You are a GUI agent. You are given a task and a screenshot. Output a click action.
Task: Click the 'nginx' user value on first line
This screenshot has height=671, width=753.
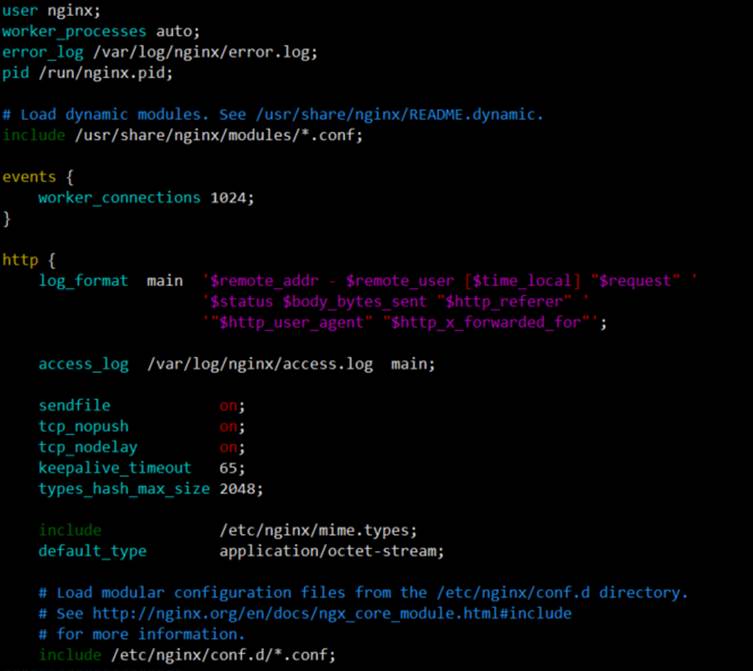click(70, 11)
